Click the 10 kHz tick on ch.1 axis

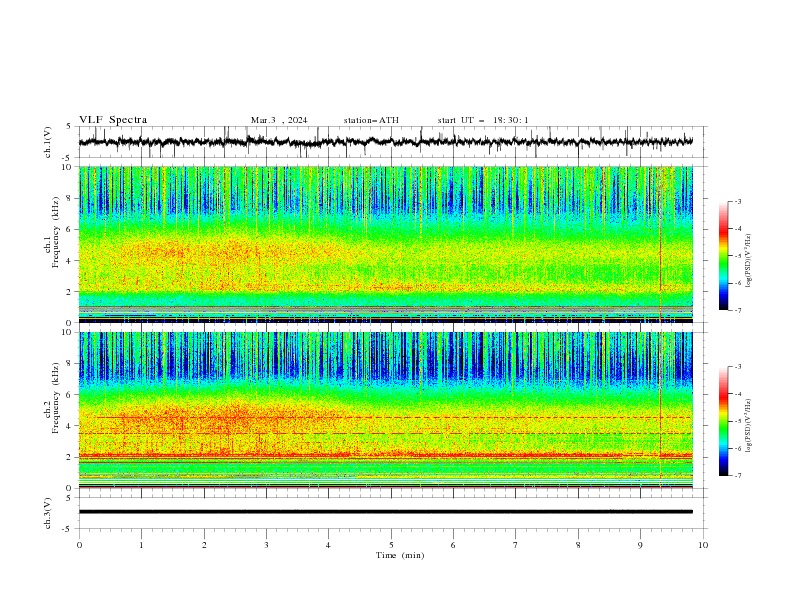[x=67, y=167]
